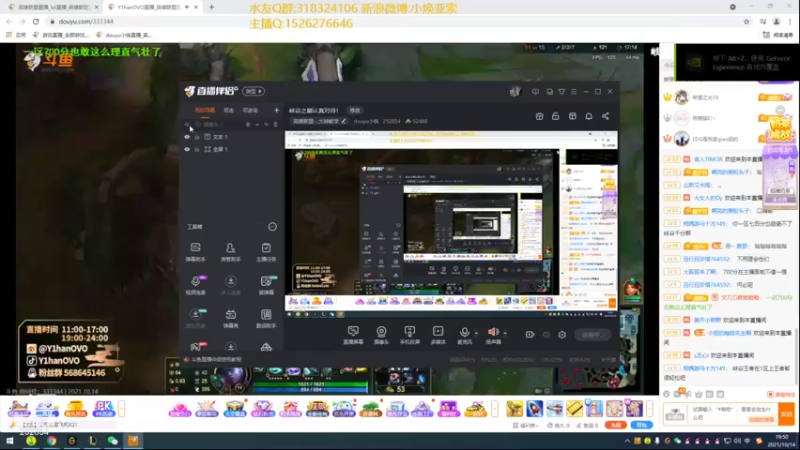Screen dimensions: 800x450
Task: Click the record video camera icon
Action: [x=530, y=335]
